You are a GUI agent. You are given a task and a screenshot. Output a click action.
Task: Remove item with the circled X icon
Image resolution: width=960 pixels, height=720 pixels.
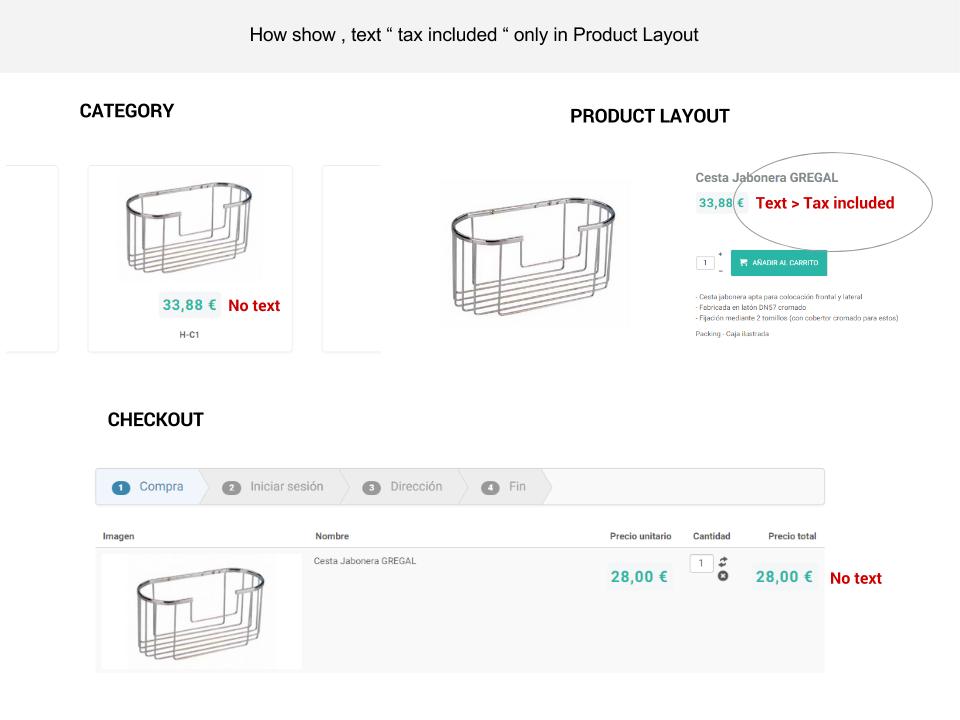pos(722,577)
